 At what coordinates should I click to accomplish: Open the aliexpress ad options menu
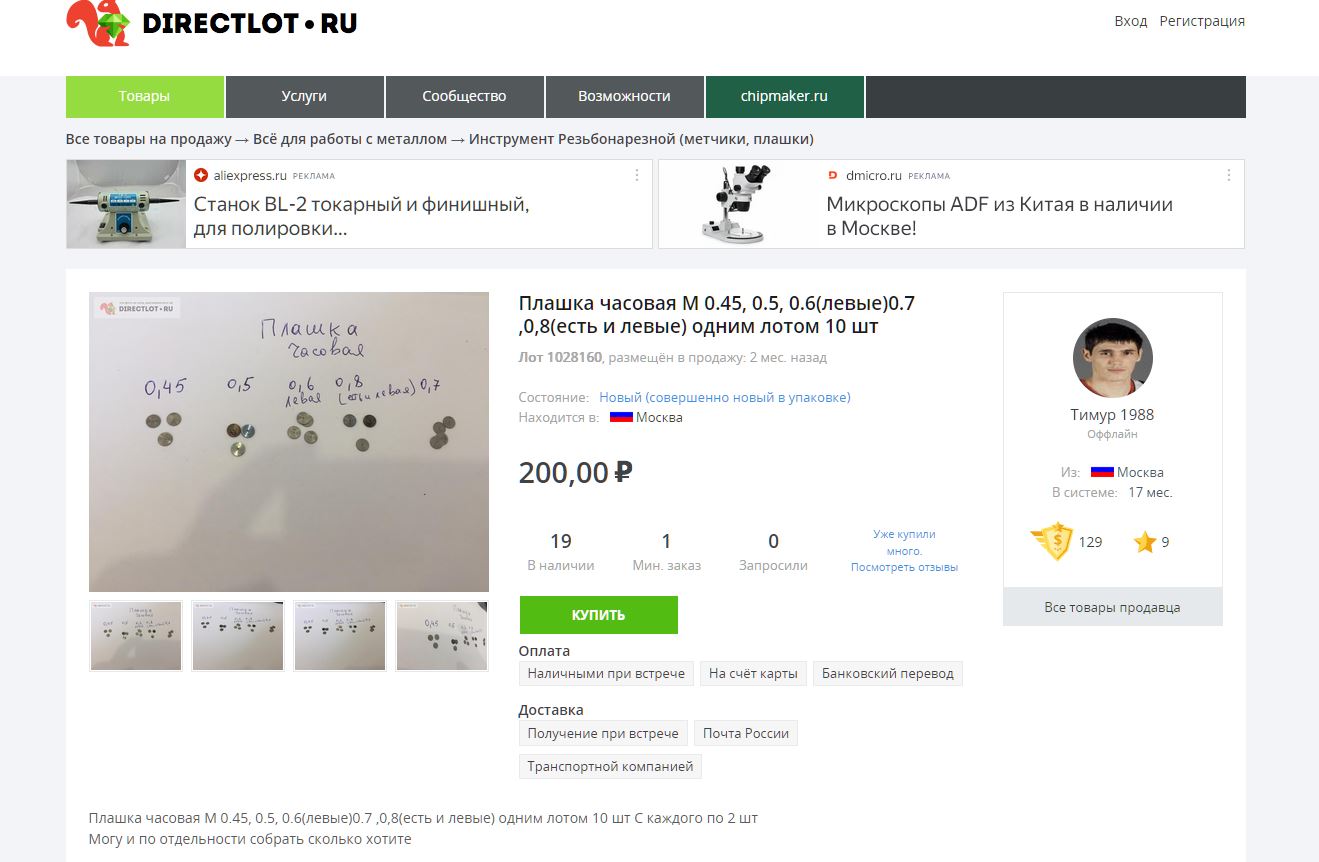pos(637,175)
